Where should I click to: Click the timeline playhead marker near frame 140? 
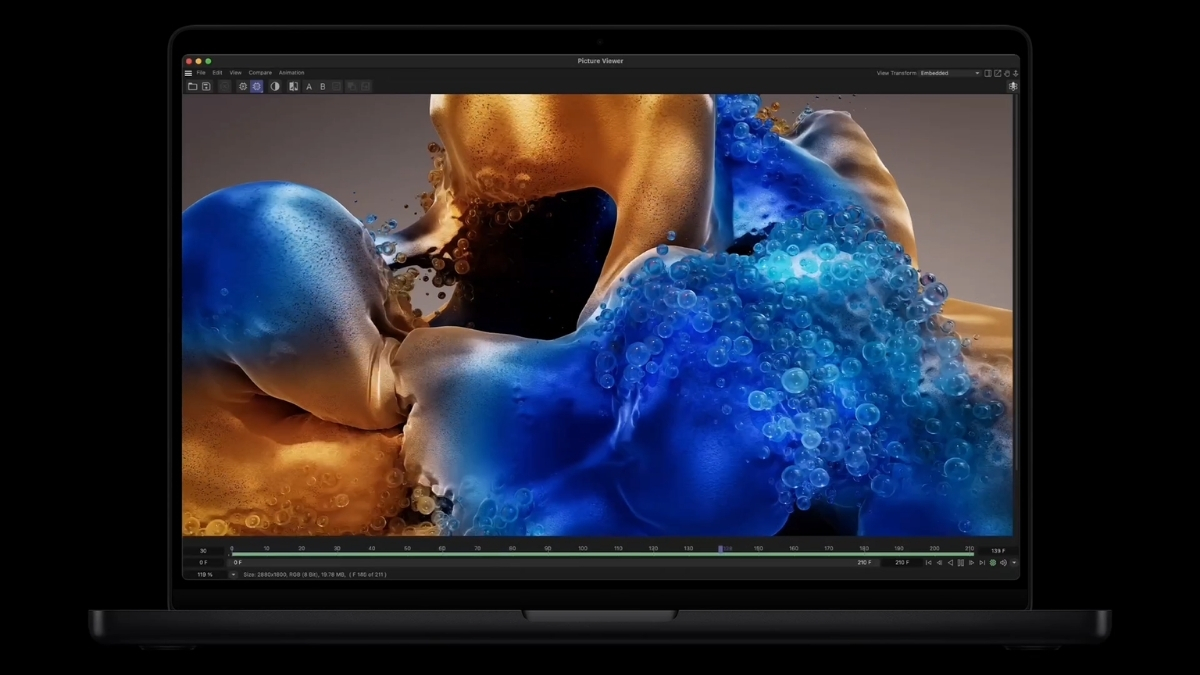[721, 549]
